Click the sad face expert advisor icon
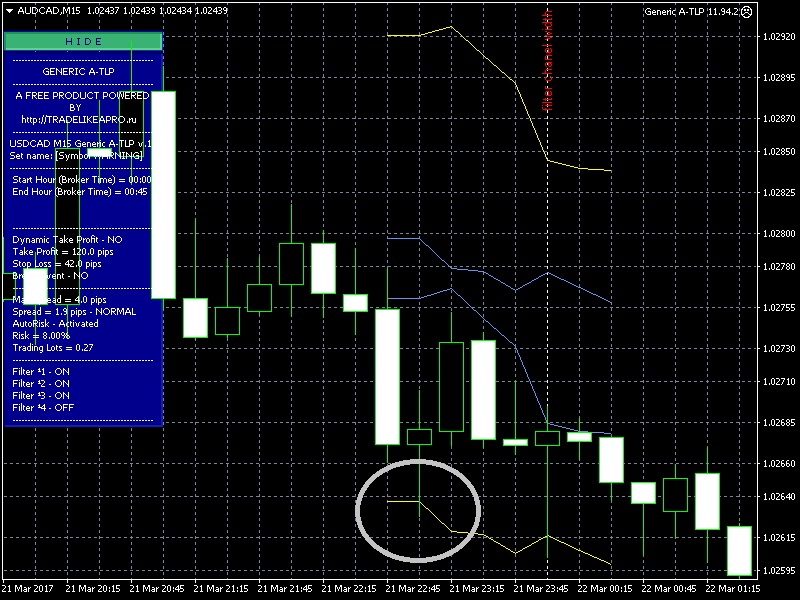Image resolution: width=800 pixels, height=600 pixels. click(x=746, y=11)
